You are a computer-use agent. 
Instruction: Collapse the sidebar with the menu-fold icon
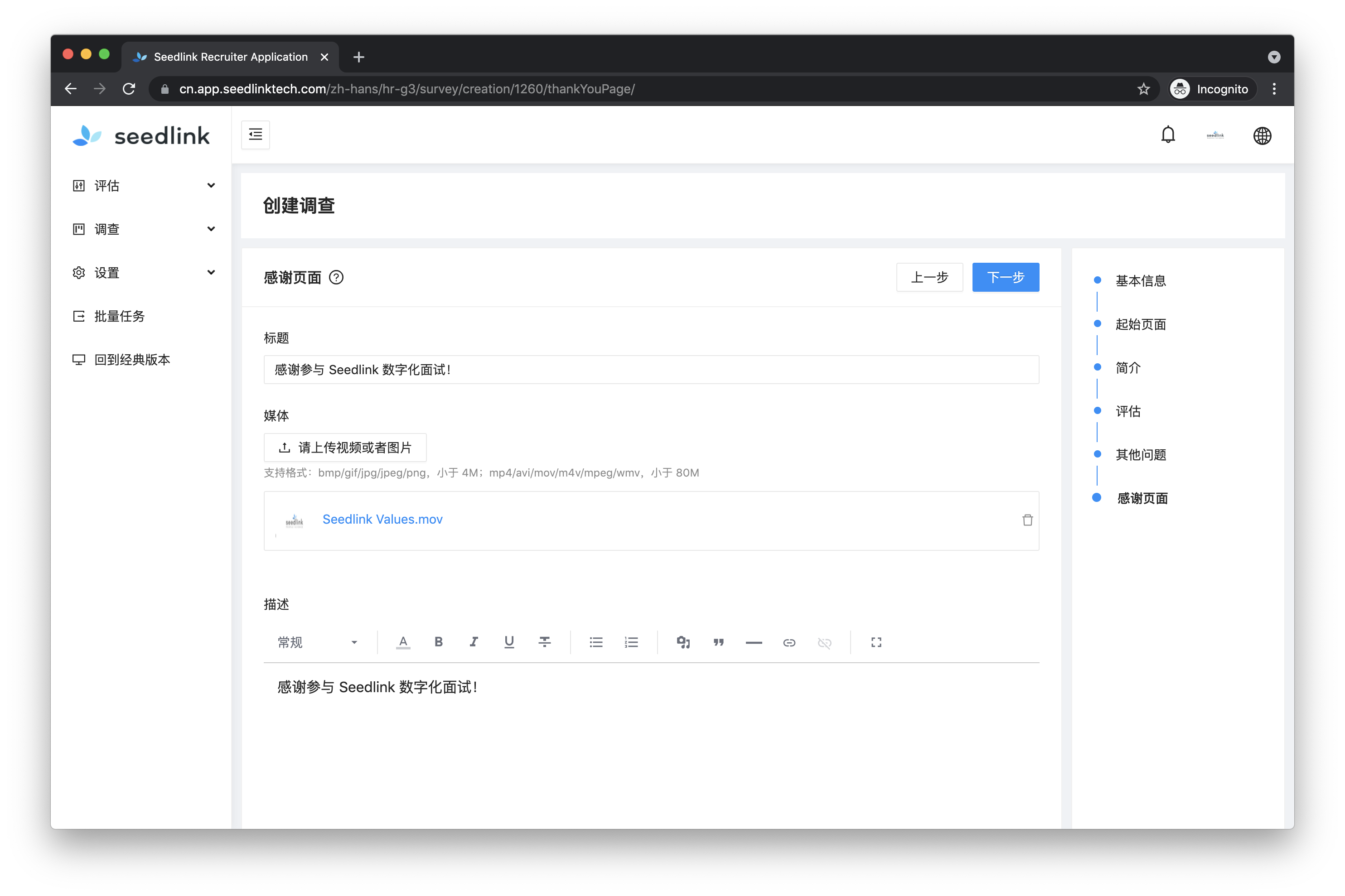click(255, 135)
